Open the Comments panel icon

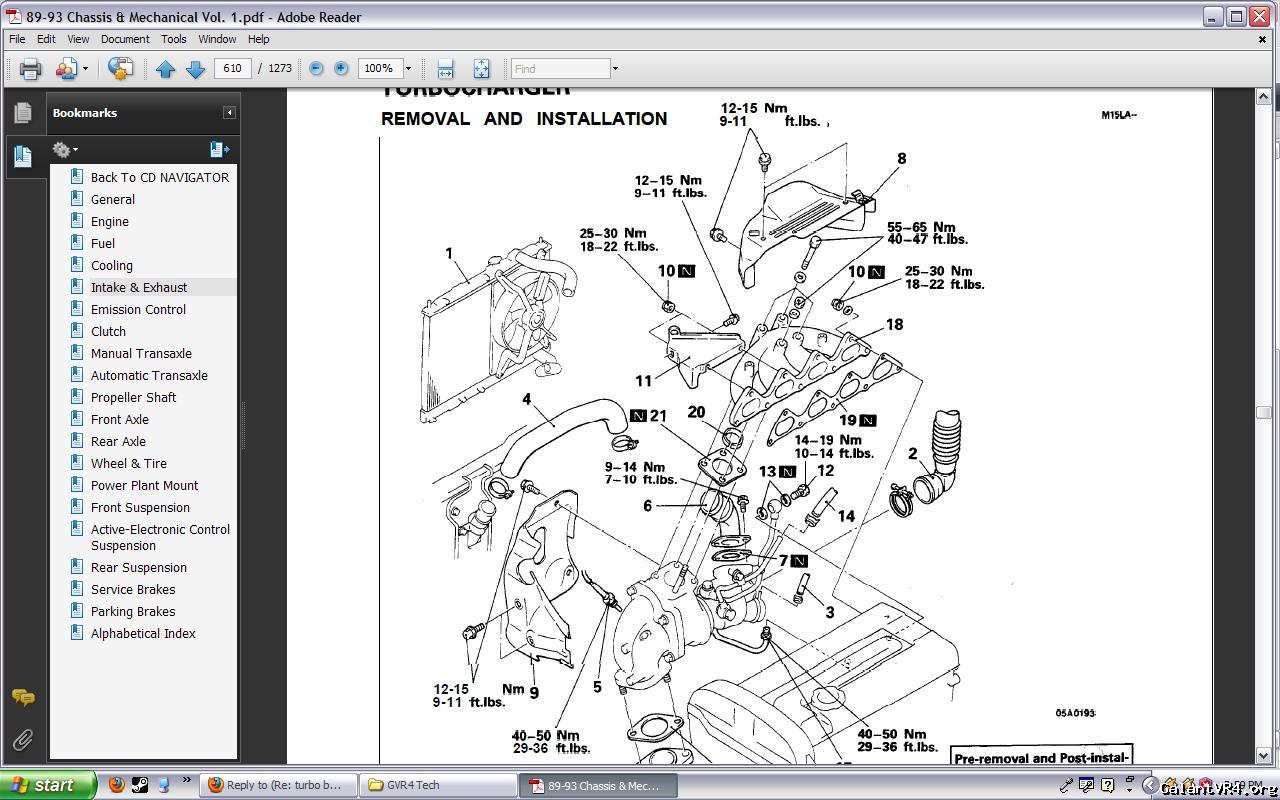(22, 697)
